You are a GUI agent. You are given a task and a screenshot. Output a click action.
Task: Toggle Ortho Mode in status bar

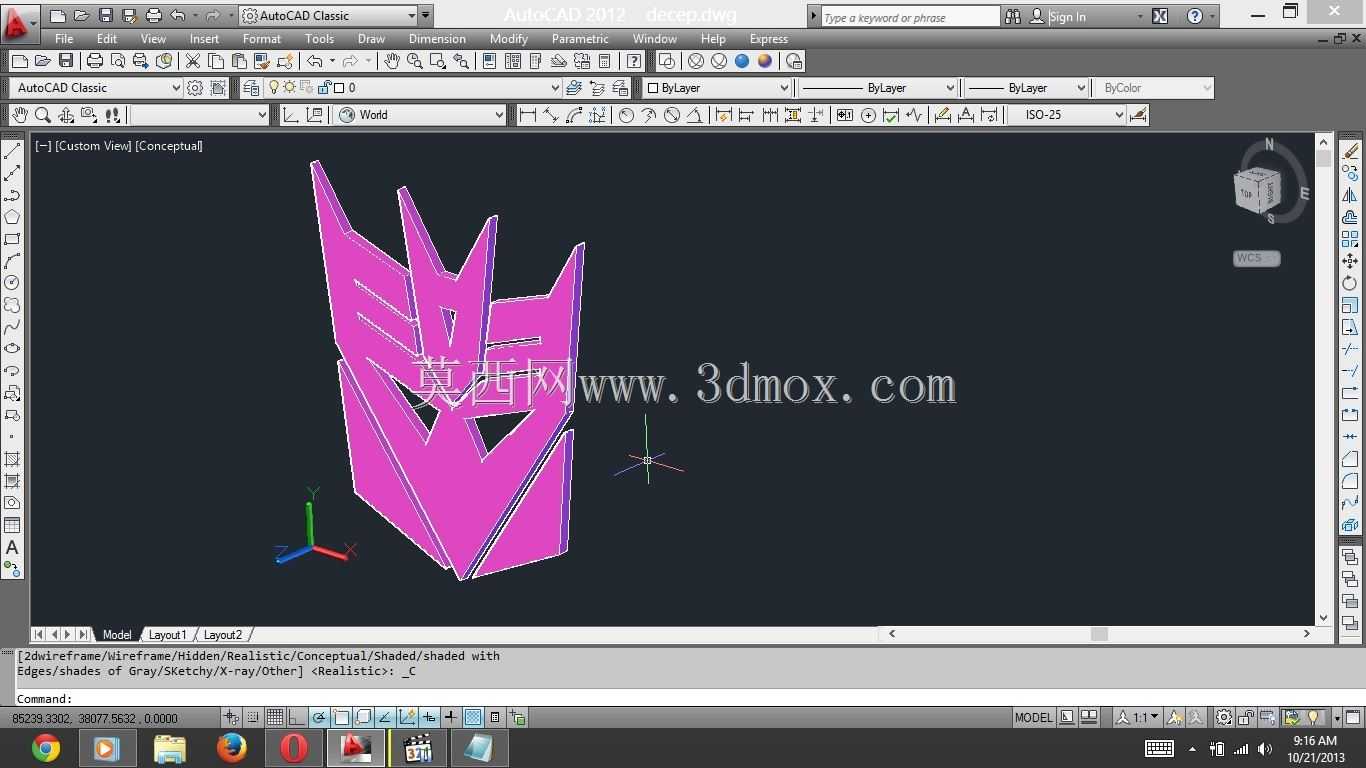(x=297, y=717)
